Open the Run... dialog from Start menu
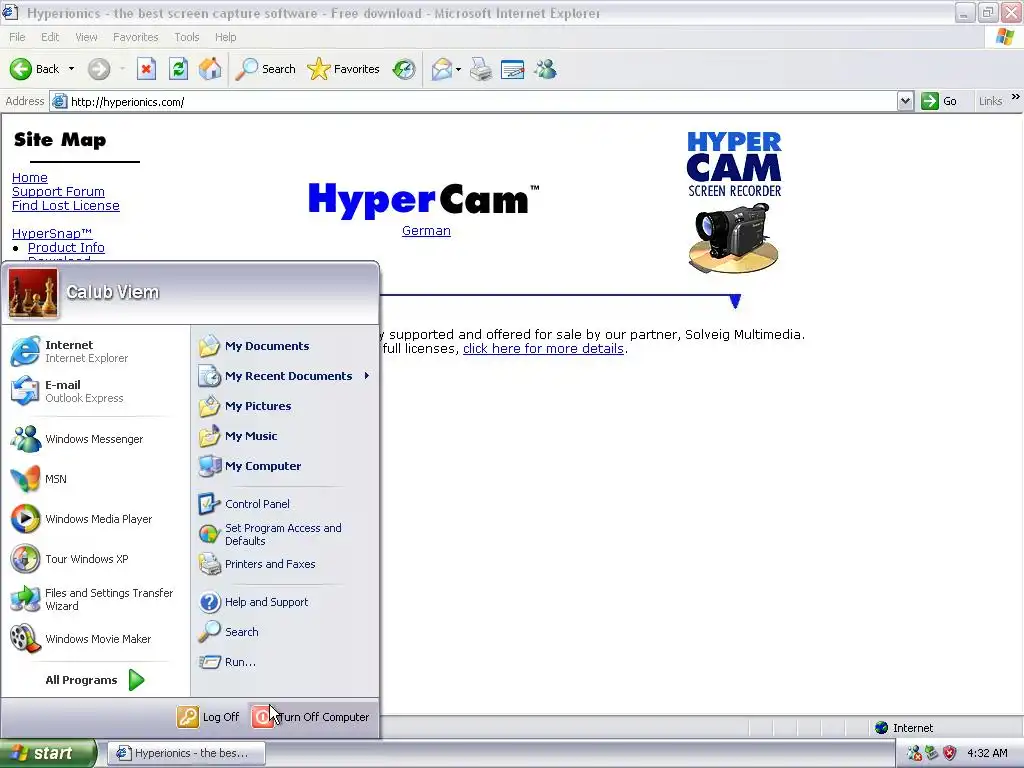Image resolution: width=1024 pixels, height=768 pixels. coord(285,662)
